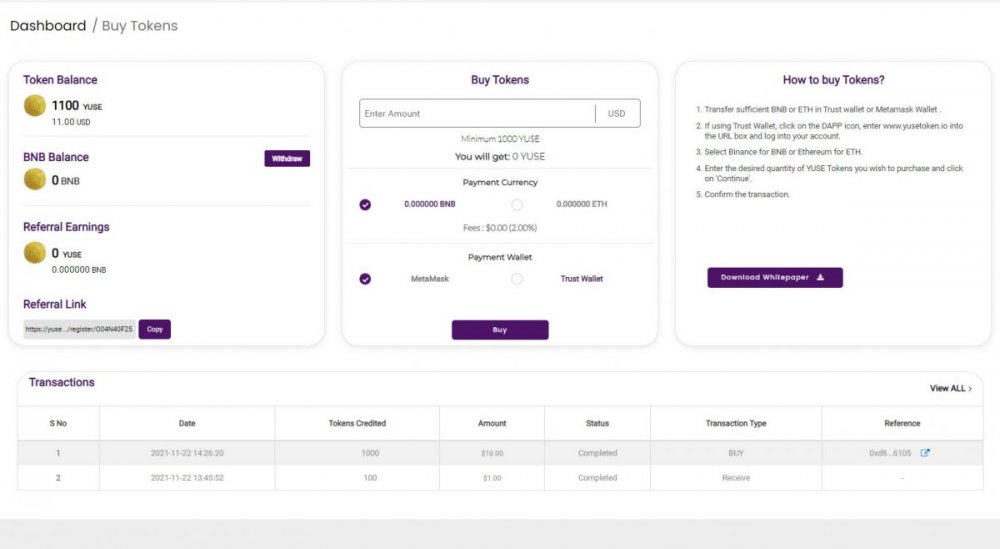Expand View ALL transactions
Viewport: 1000px width, 549px height.
click(950, 388)
